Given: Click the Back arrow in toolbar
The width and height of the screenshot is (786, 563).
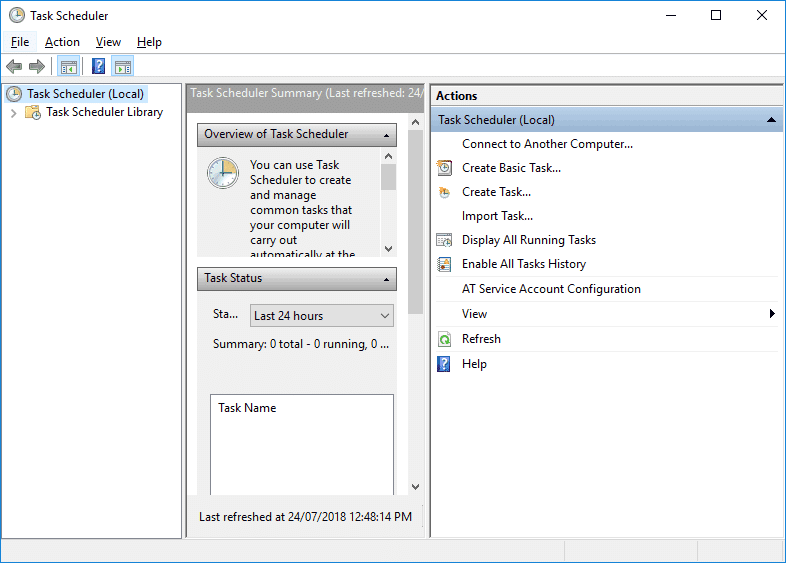Looking at the screenshot, I should [14, 66].
